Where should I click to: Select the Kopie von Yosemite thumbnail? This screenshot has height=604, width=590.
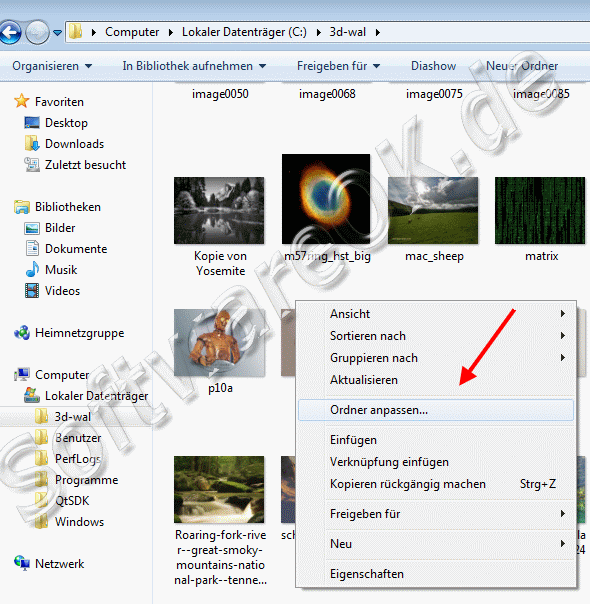tap(219, 210)
